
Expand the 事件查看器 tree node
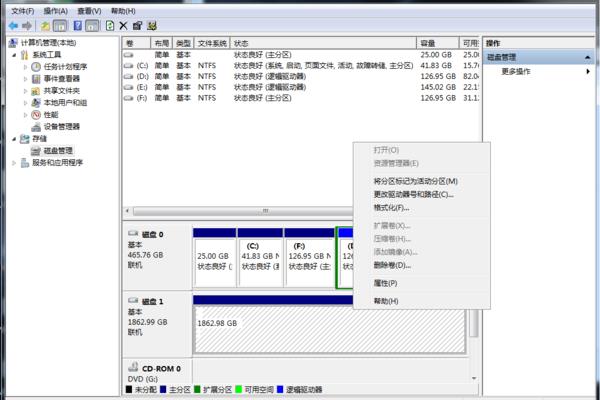point(26,79)
